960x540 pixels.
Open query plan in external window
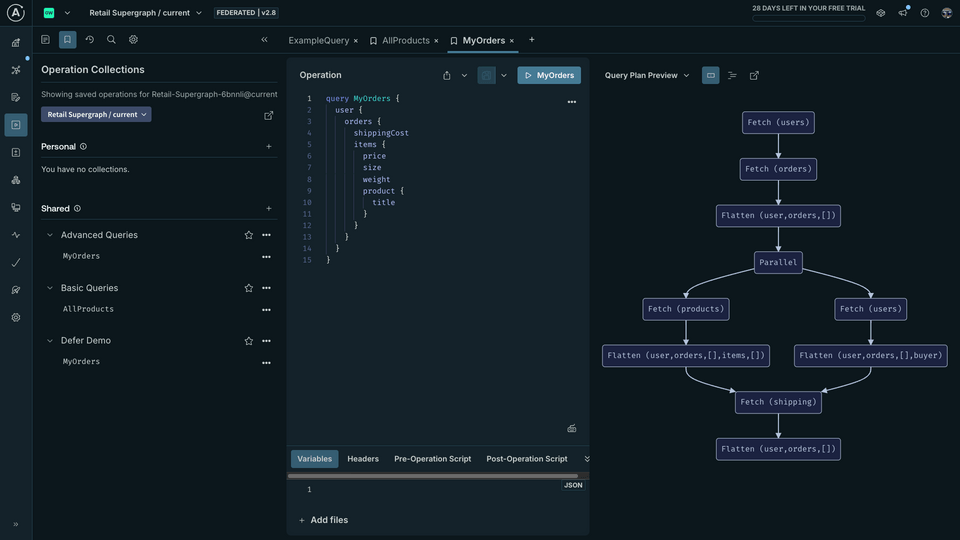754,75
